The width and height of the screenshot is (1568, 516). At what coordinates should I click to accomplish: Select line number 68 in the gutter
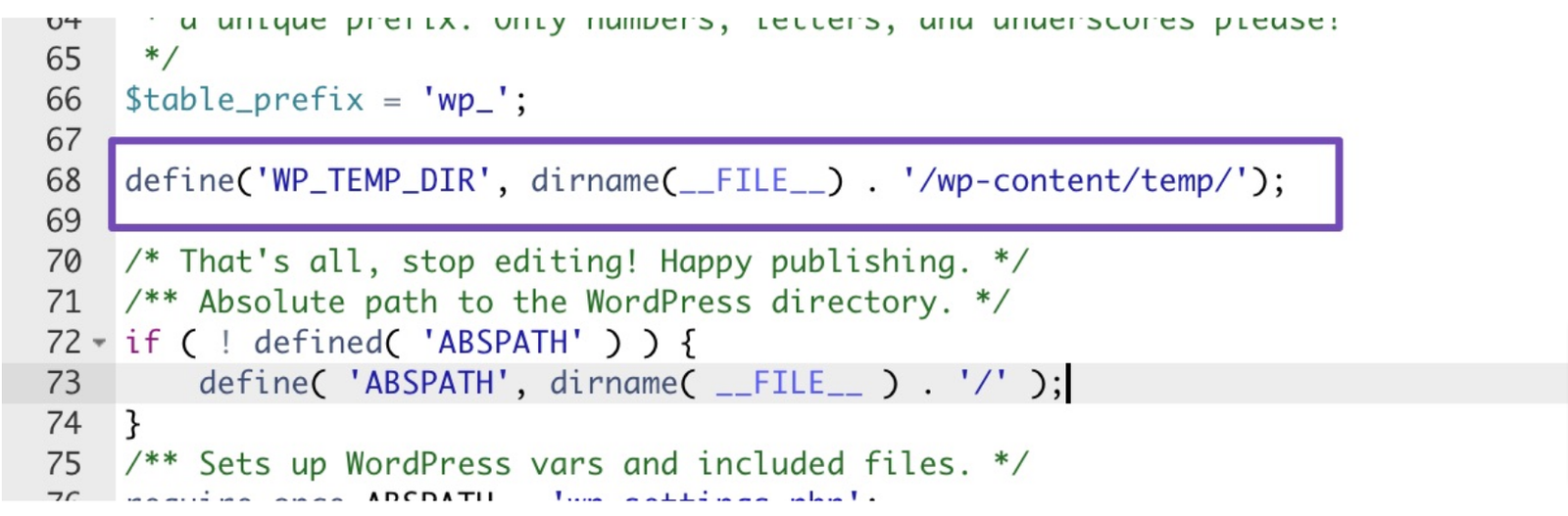(64, 180)
